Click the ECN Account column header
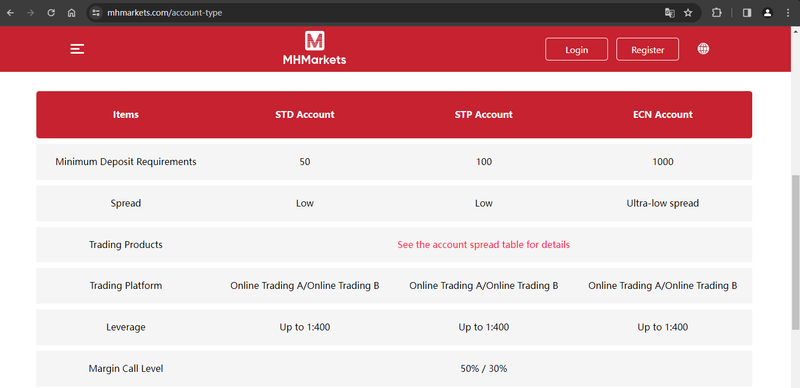This screenshot has width=800, height=388. (x=663, y=114)
